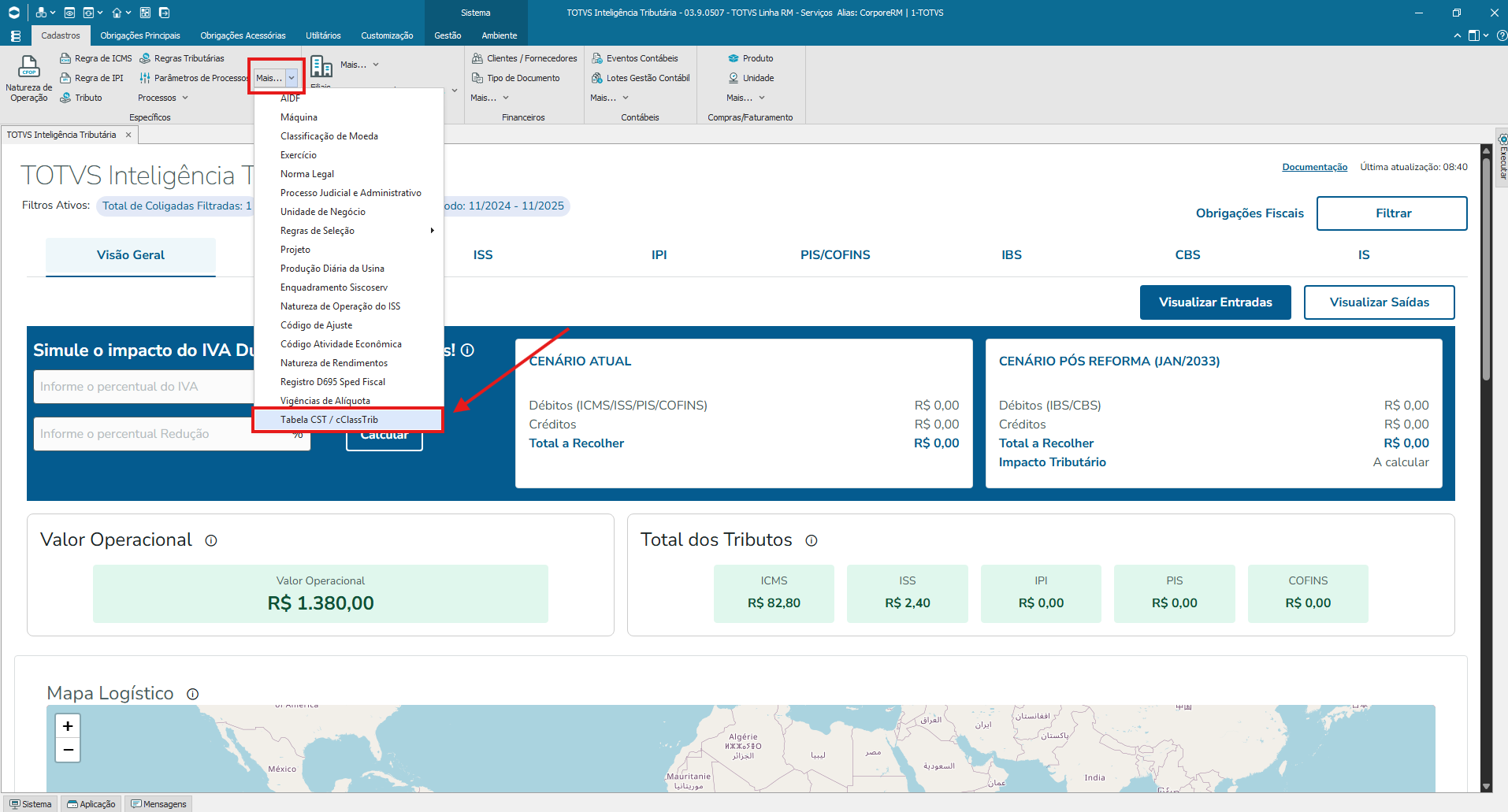This screenshot has height=812, width=1508.
Task: Open the PIS/COFINS dashboard tab
Action: pyautogui.click(x=835, y=255)
